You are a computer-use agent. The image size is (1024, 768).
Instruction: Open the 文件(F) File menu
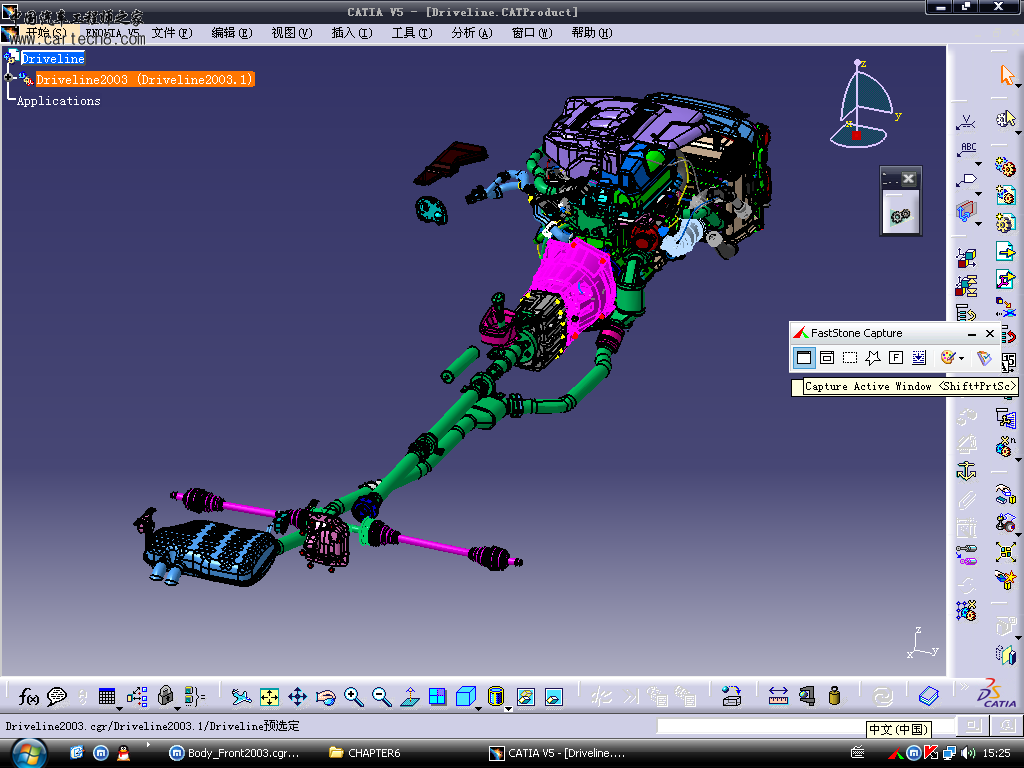[x=172, y=33]
